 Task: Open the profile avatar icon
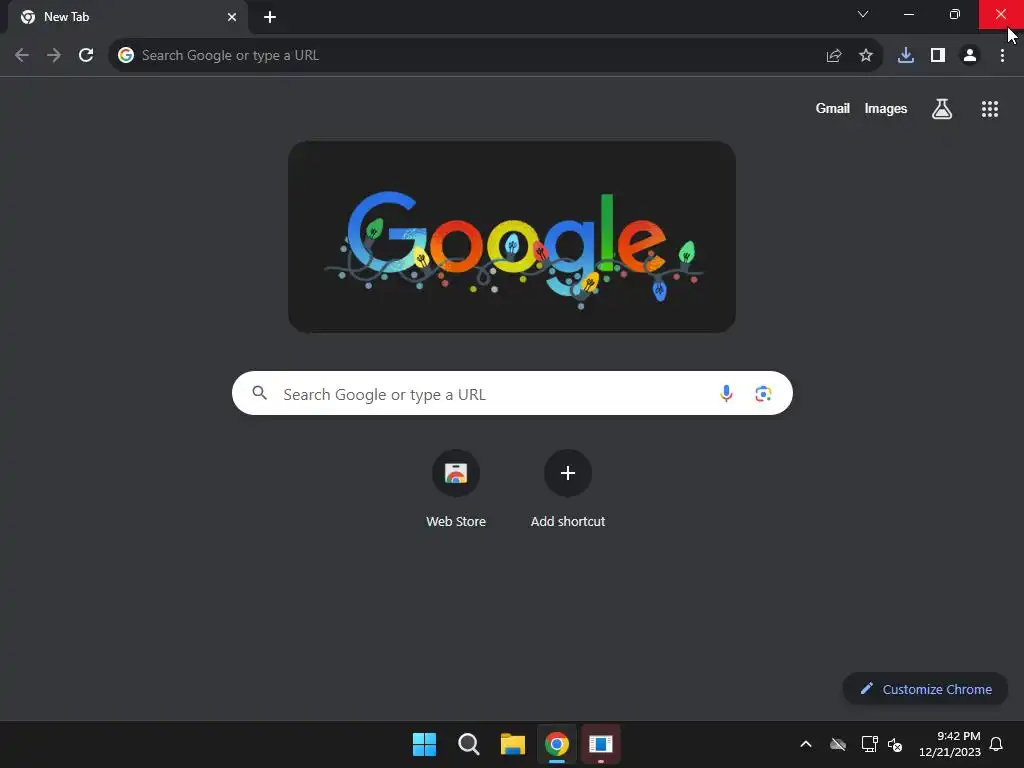click(970, 56)
